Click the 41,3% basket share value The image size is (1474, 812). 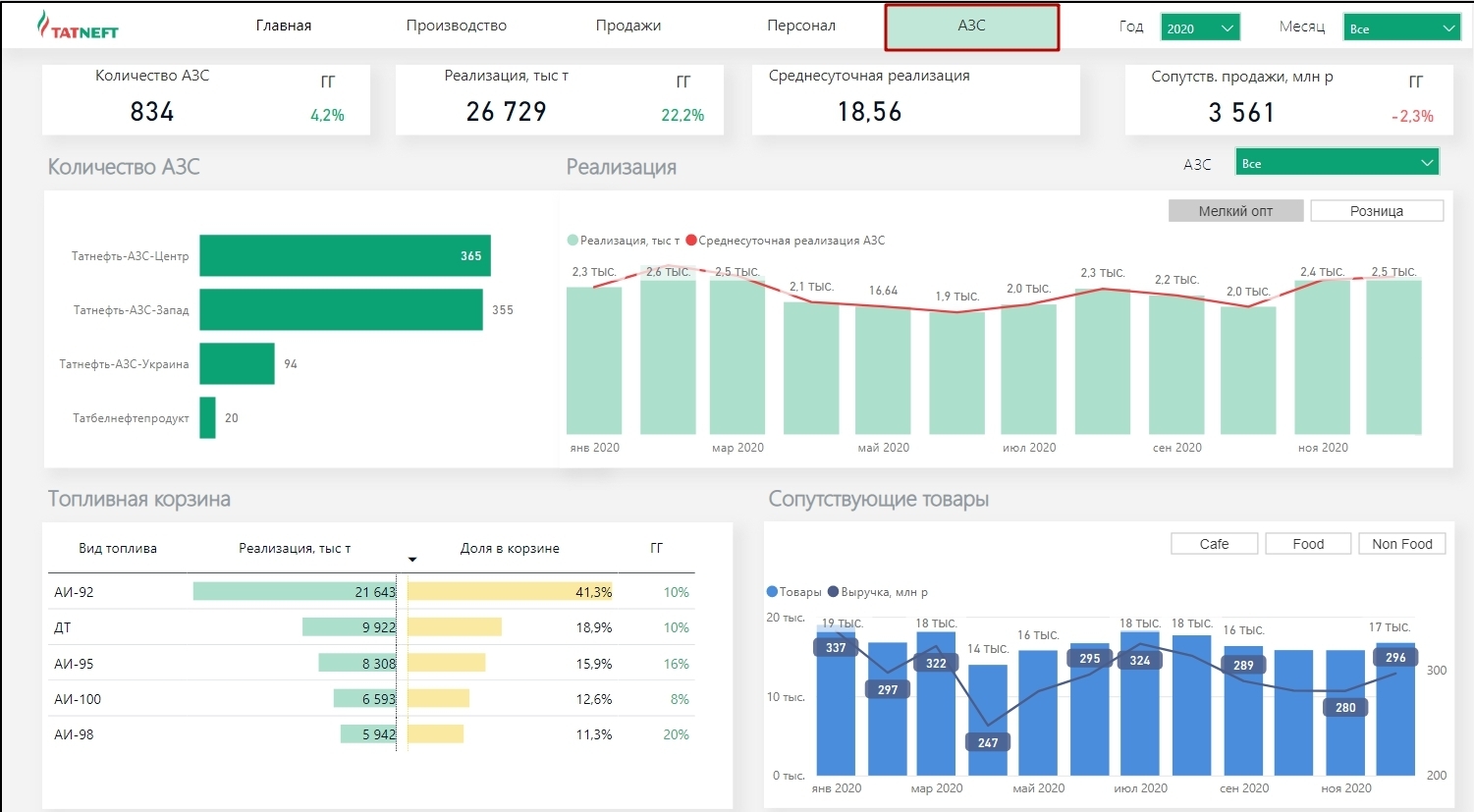pos(594,592)
